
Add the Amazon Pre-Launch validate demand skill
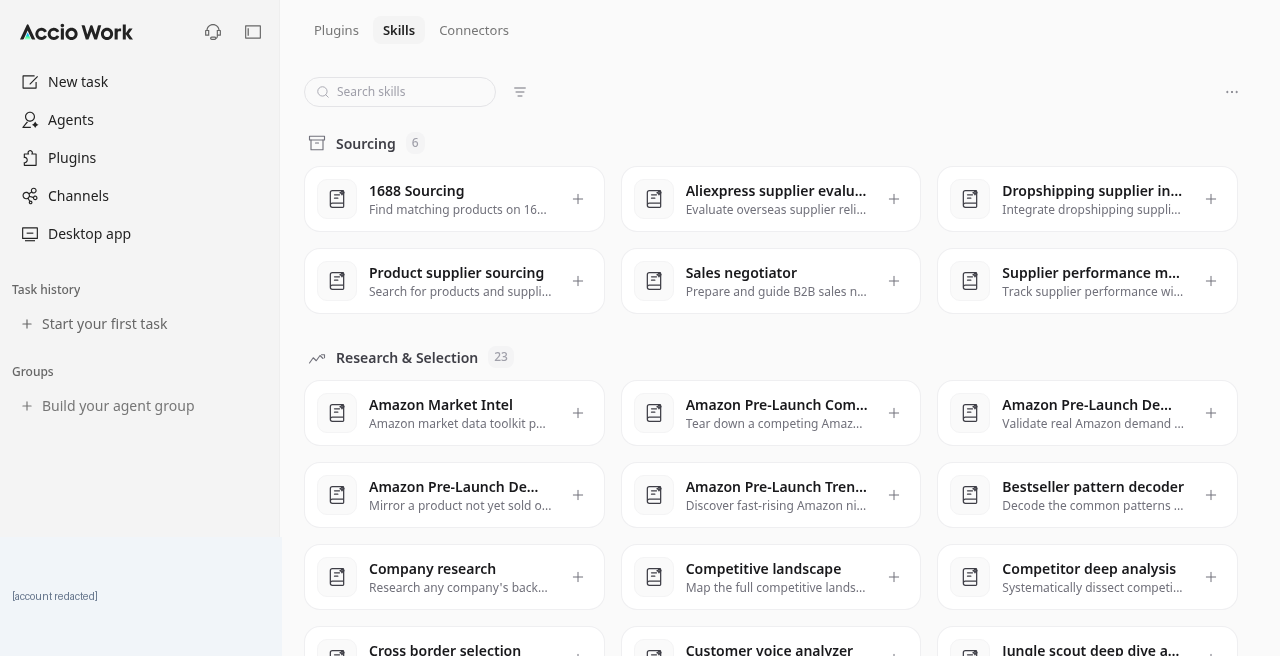pos(1211,413)
